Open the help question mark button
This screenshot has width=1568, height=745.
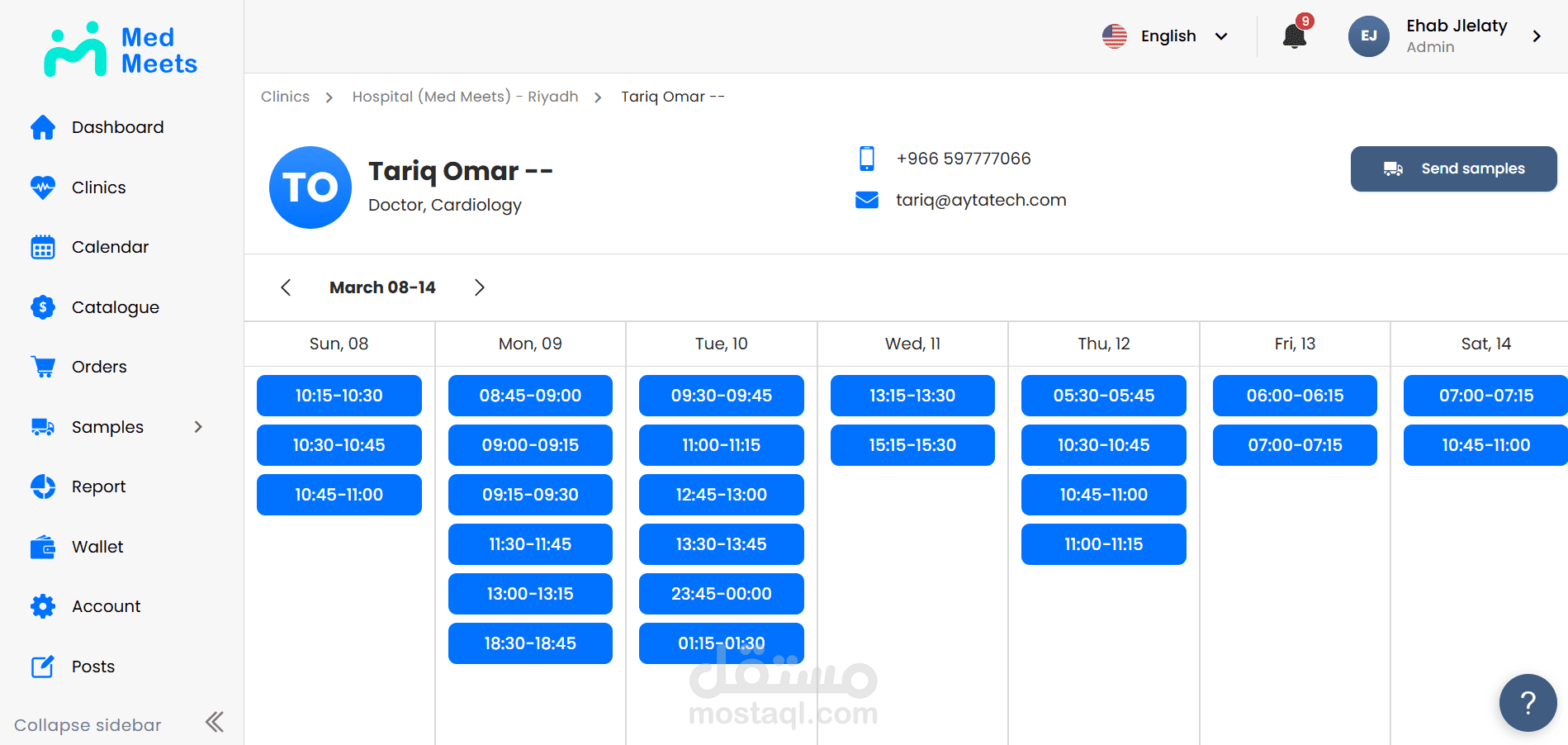1528,703
